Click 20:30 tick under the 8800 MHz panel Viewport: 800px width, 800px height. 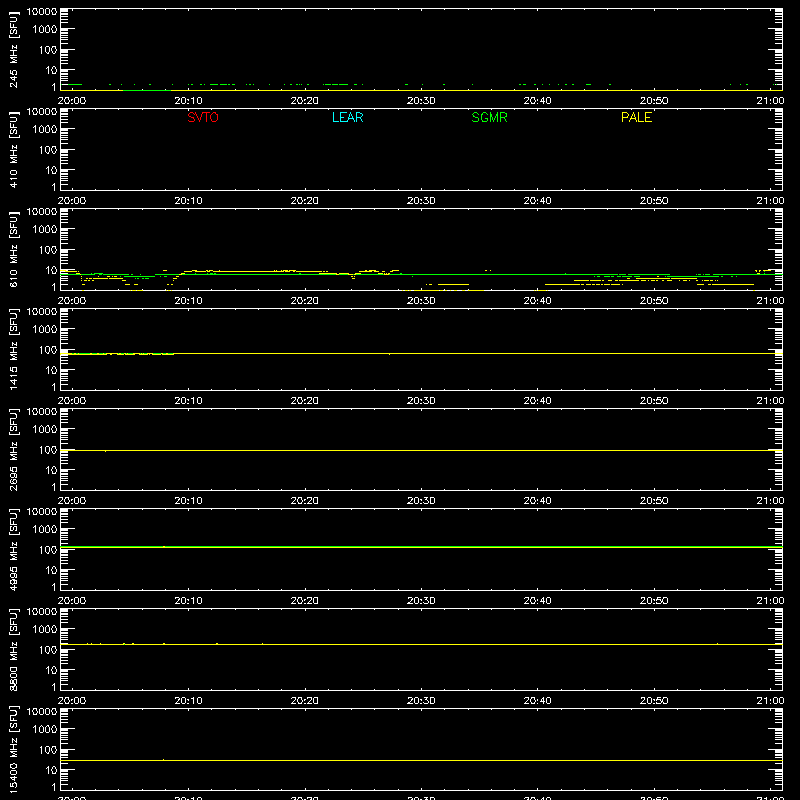point(421,701)
